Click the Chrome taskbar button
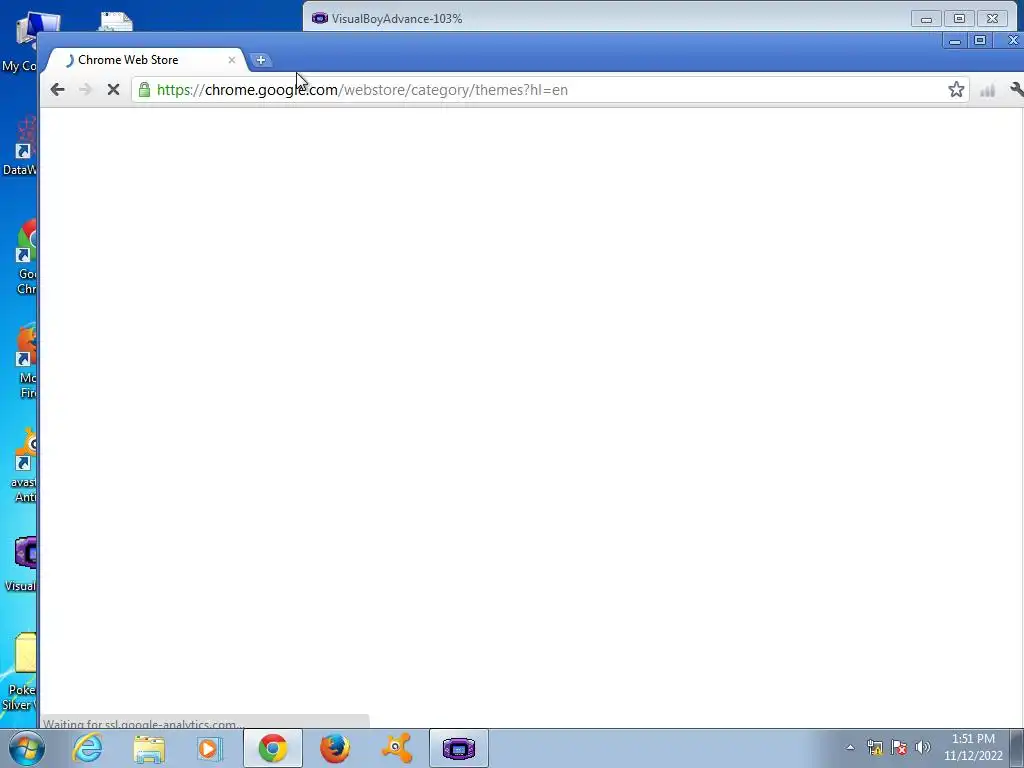Image resolution: width=1024 pixels, height=768 pixels. (x=273, y=748)
